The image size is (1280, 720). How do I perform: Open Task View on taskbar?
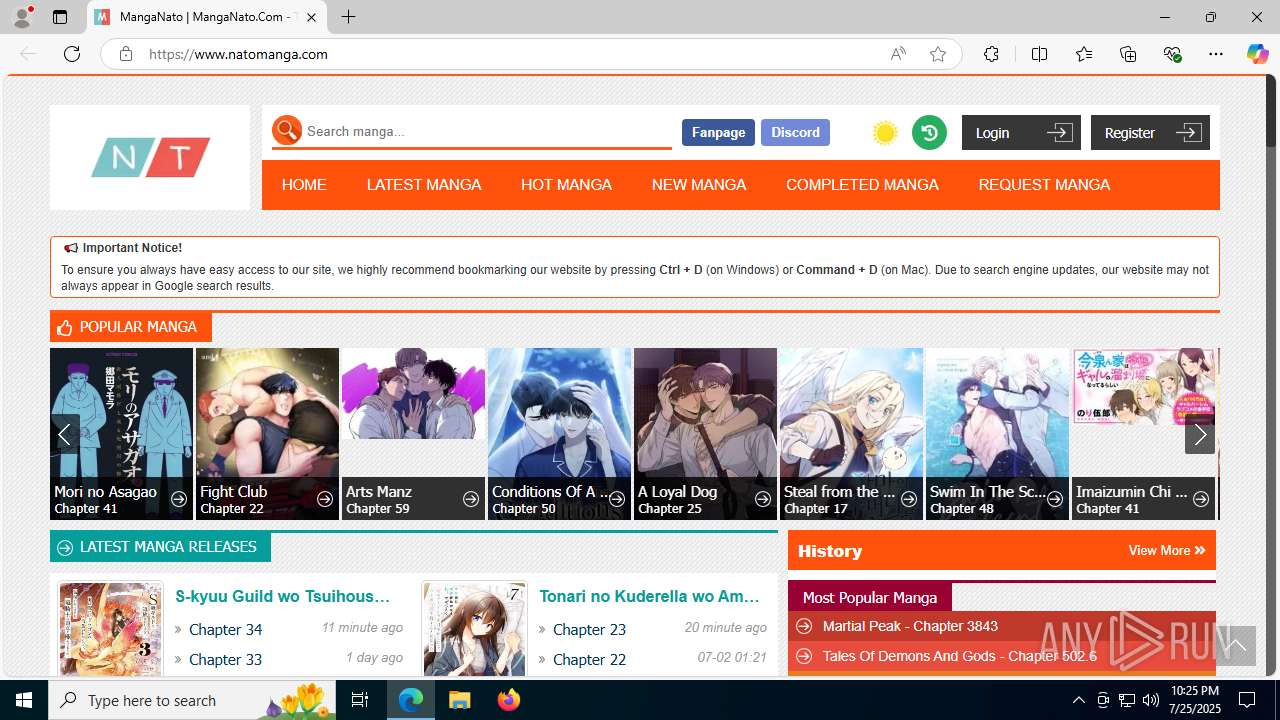coord(360,700)
